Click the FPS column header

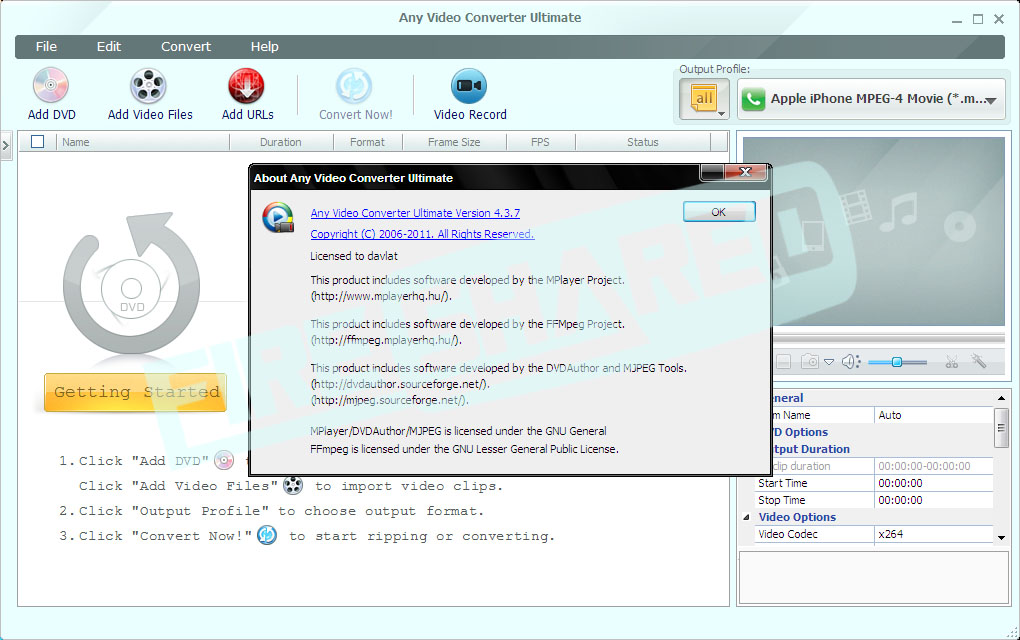coord(540,142)
